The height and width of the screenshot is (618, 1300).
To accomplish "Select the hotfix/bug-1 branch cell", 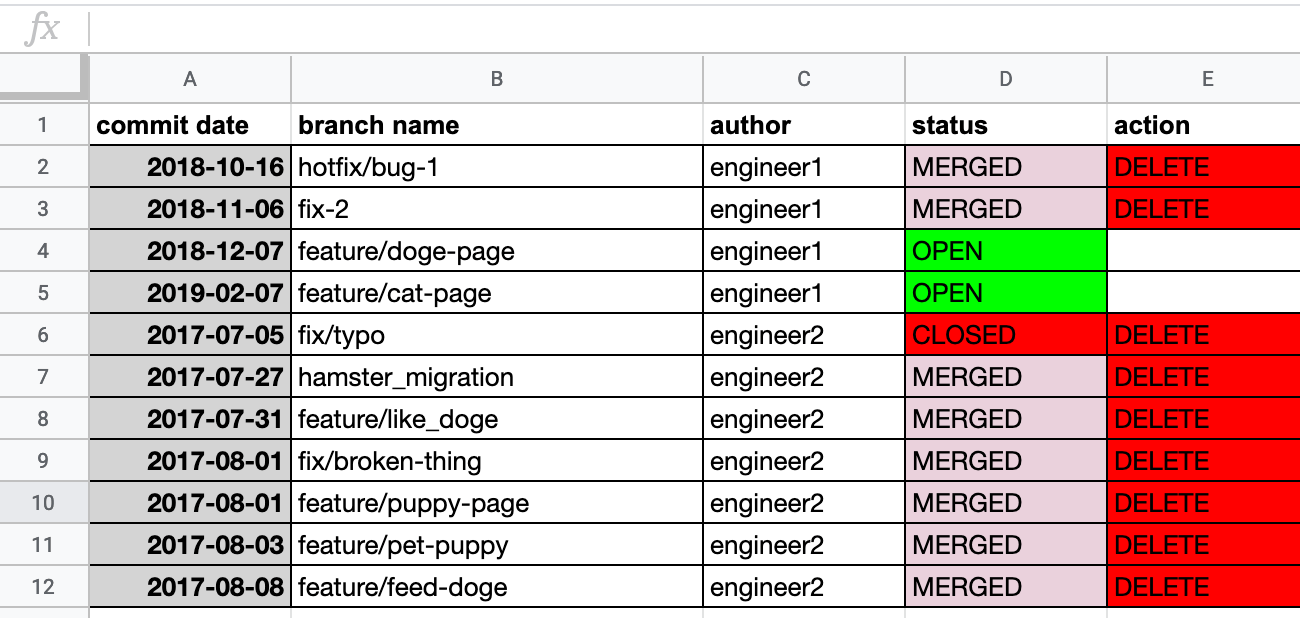I will pyautogui.click(x=497, y=167).
